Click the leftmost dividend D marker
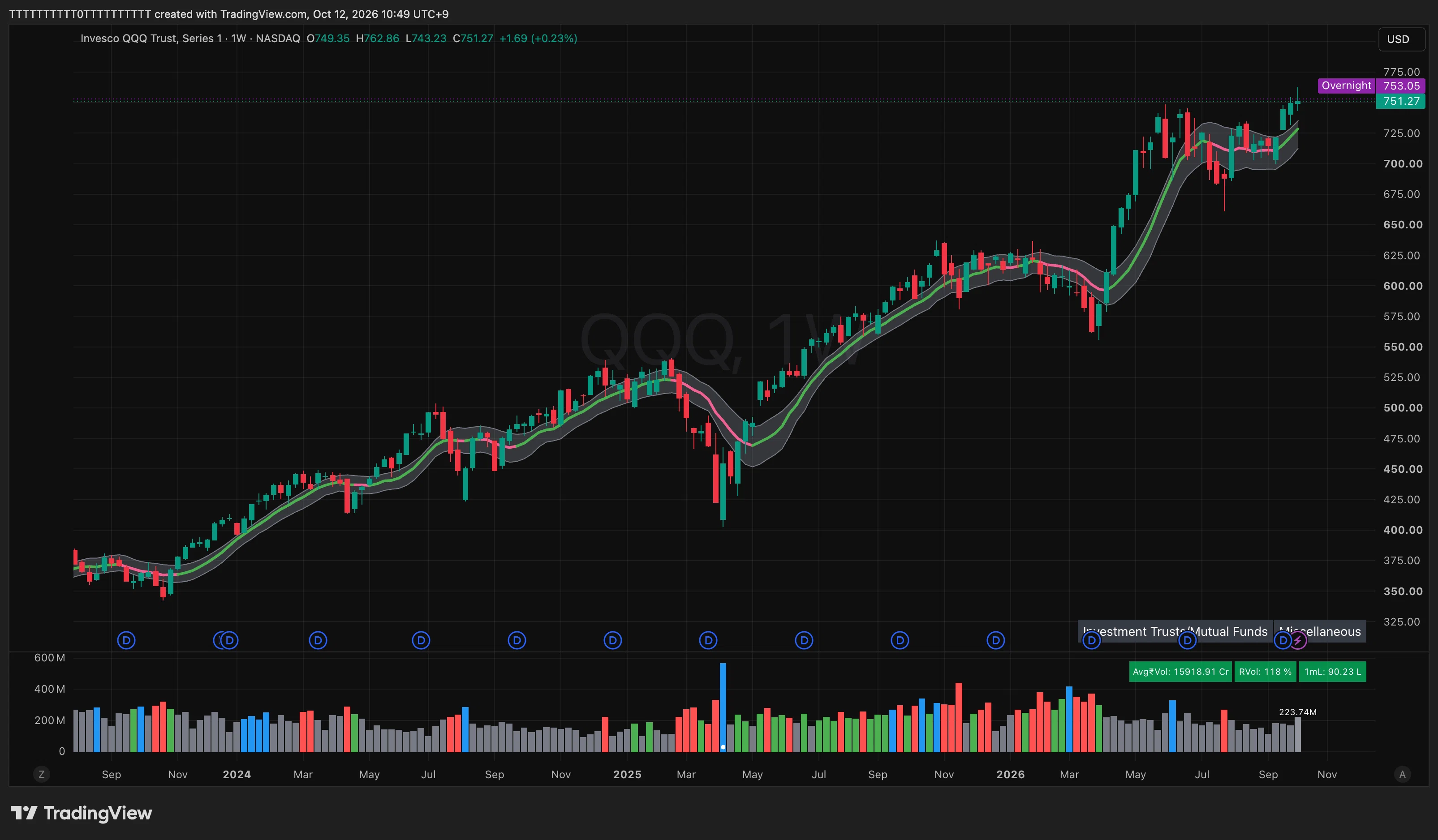This screenshot has width=1438, height=840. click(x=126, y=640)
